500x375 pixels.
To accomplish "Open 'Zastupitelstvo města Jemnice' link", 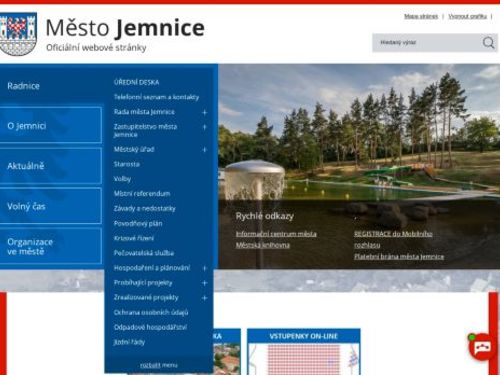I will pos(145,130).
